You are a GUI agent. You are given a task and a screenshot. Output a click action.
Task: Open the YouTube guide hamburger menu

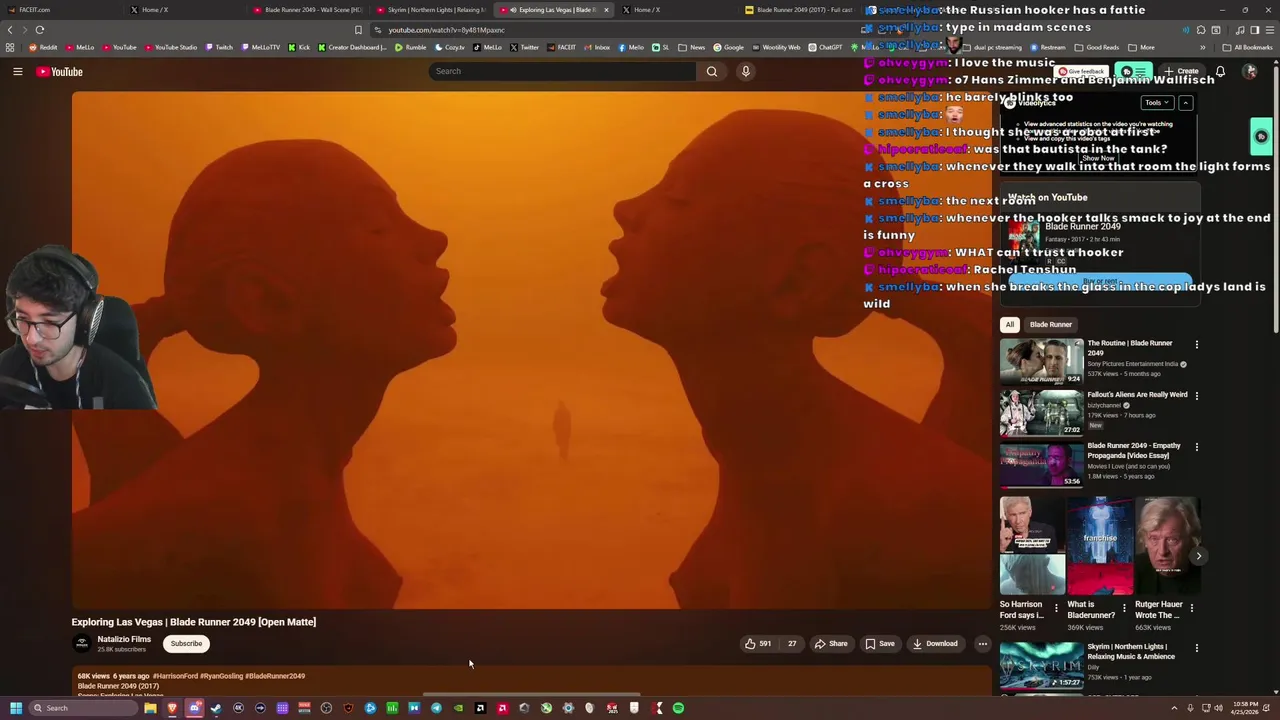pos(17,71)
